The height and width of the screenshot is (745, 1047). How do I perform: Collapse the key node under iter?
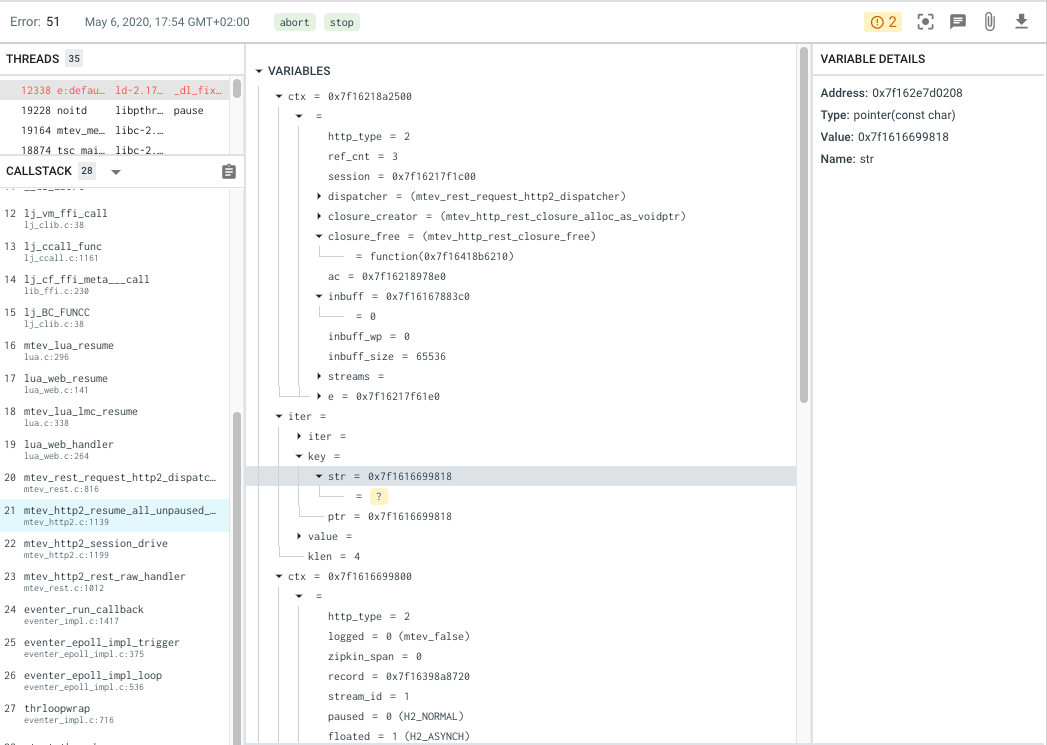click(x=299, y=457)
